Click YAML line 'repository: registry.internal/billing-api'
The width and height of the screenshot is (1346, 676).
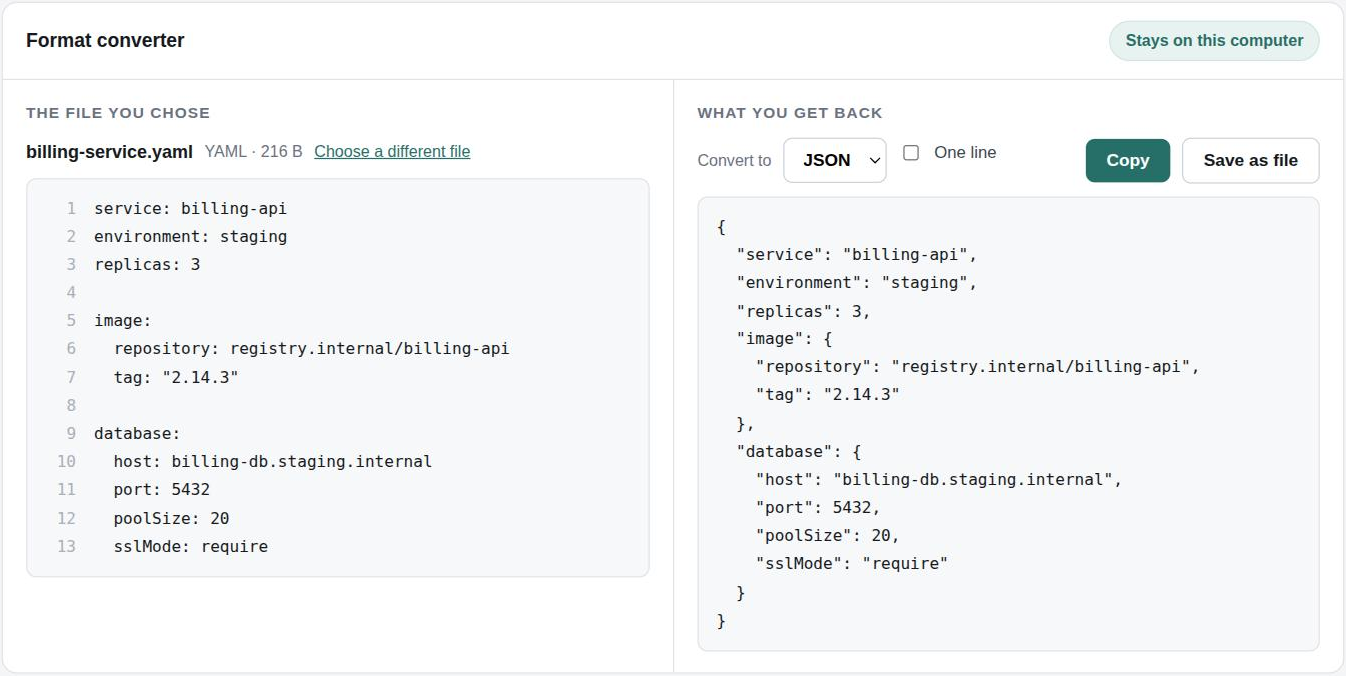tap(312, 349)
